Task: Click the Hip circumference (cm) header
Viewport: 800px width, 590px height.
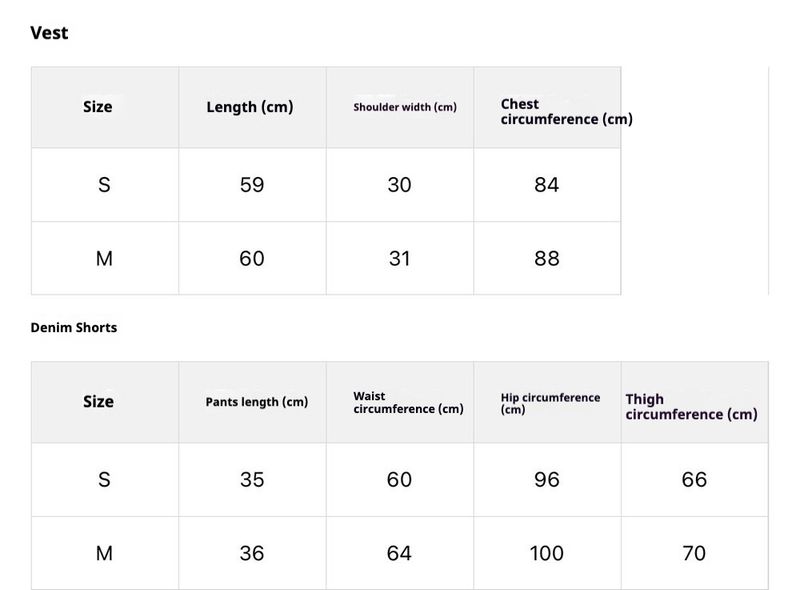Action: pyautogui.click(x=550, y=403)
